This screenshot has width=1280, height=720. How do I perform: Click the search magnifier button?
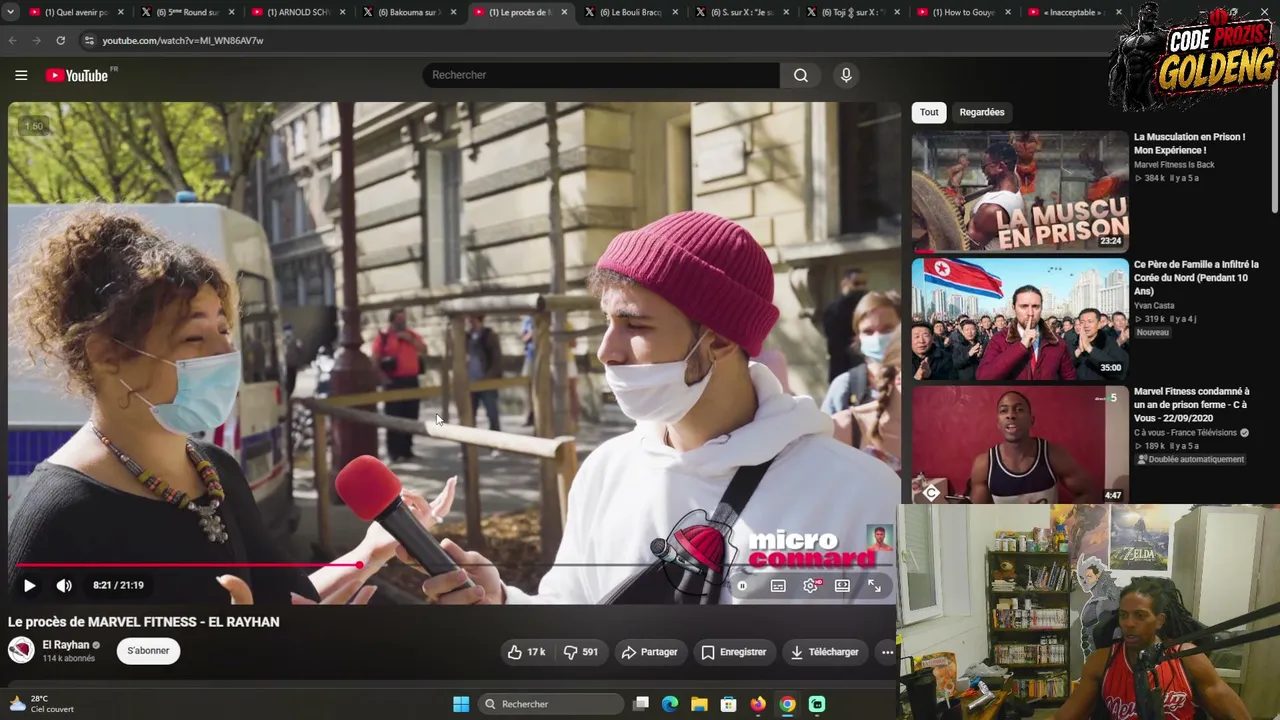pyautogui.click(x=801, y=75)
